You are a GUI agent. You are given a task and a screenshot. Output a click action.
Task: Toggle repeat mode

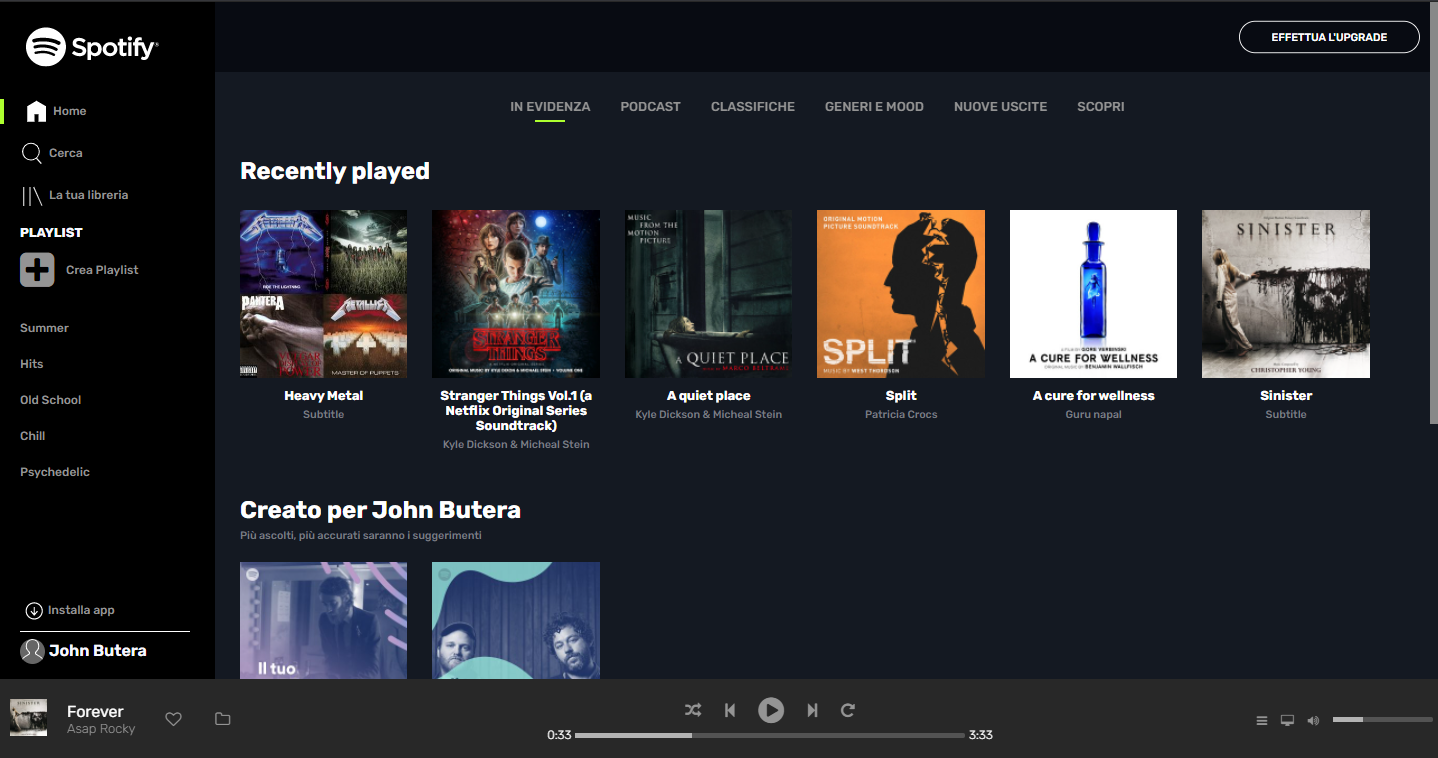point(847,710)
